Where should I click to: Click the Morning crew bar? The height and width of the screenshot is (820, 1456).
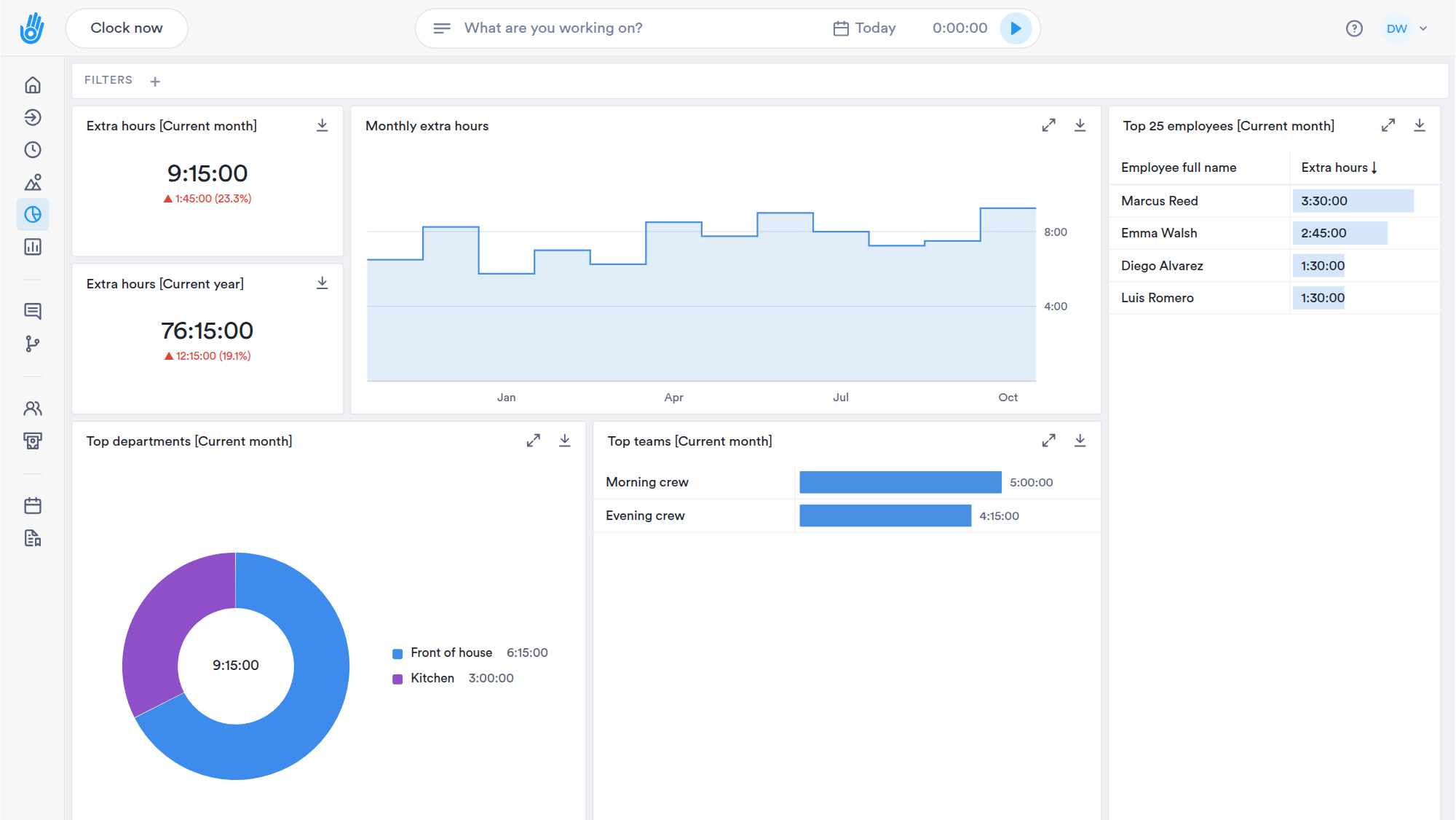901,482
